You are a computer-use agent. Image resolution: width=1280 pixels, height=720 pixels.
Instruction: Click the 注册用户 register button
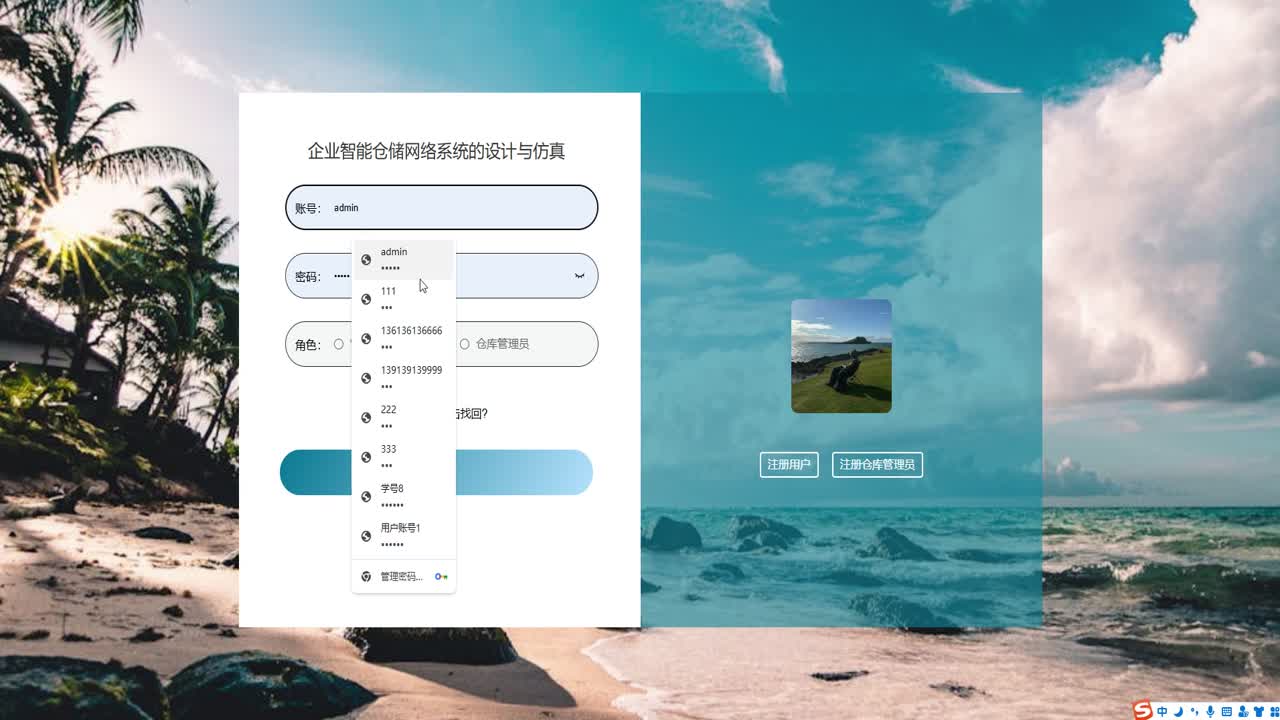789,465
